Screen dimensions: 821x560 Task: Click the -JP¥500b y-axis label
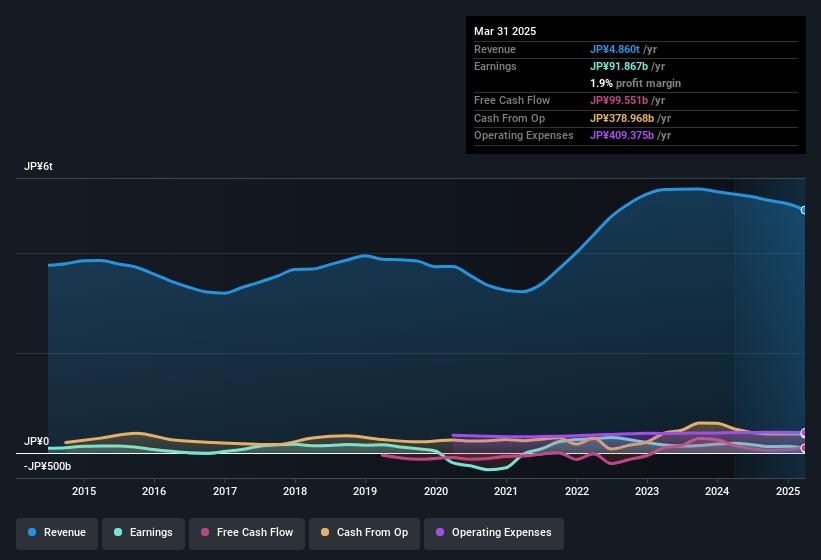coord(47,466)
